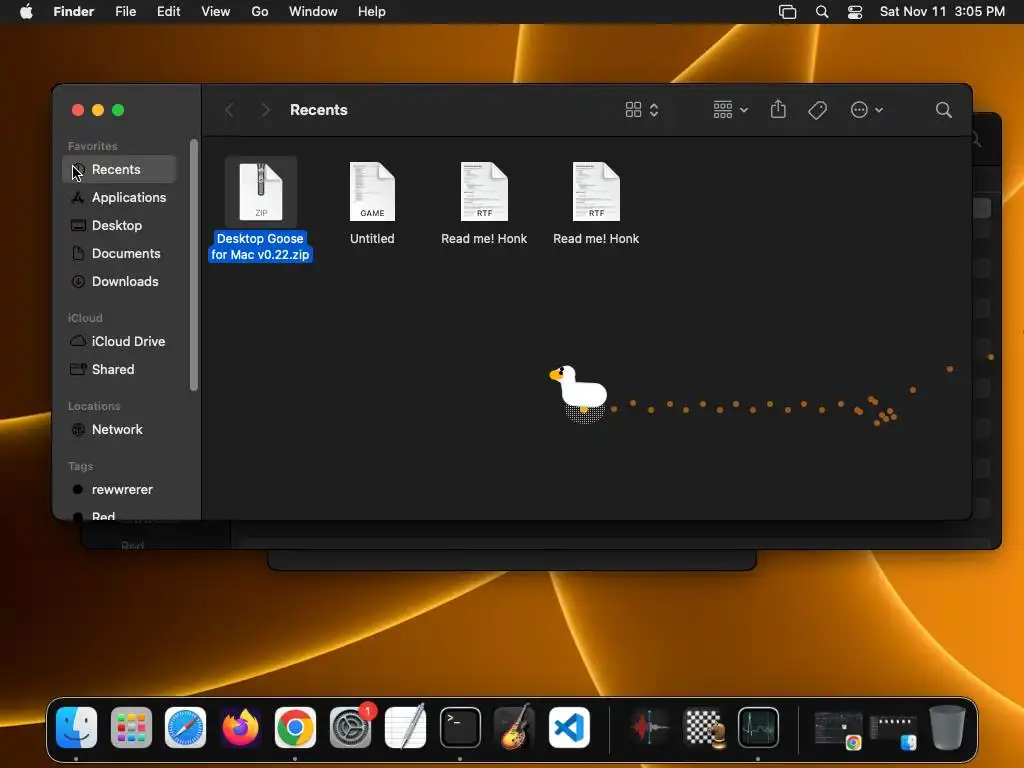1024x768 pixels.
Task: Click the Finder window search icon
Action: coord(944,110)
